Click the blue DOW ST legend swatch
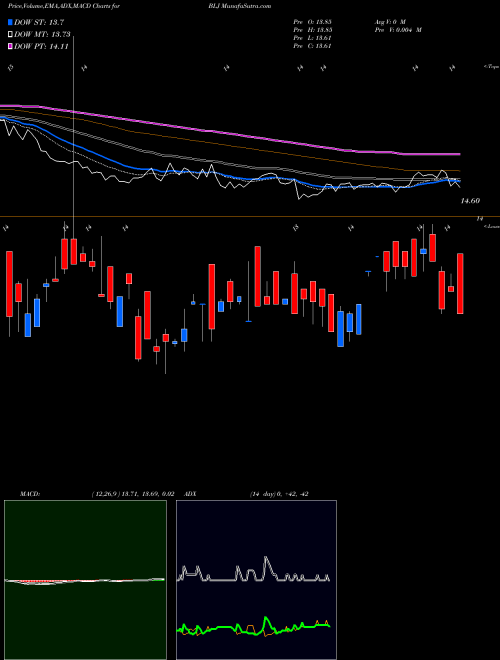The width and height of the screenshot is (500, 660). click(x=11, y=22)
